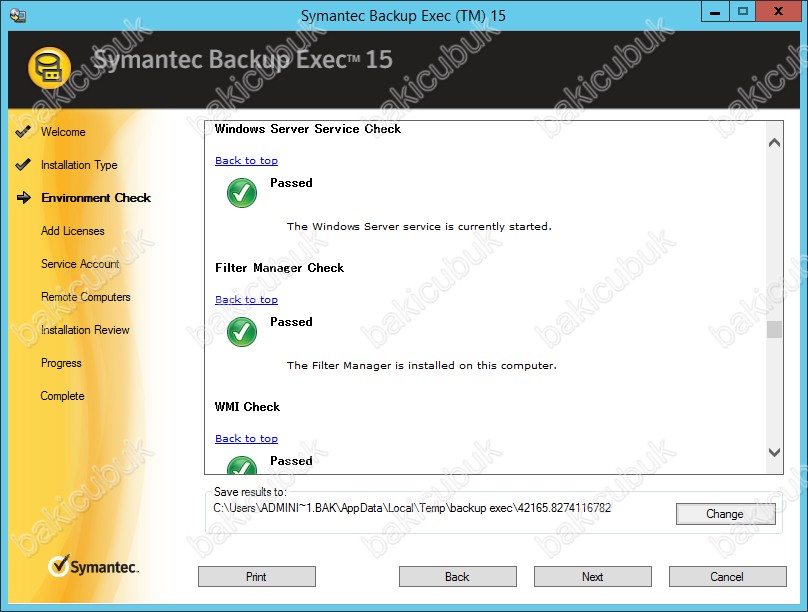Screen dimensions: 808x612
Task: Select the Add Licenses step
Action: click(73, 231)
